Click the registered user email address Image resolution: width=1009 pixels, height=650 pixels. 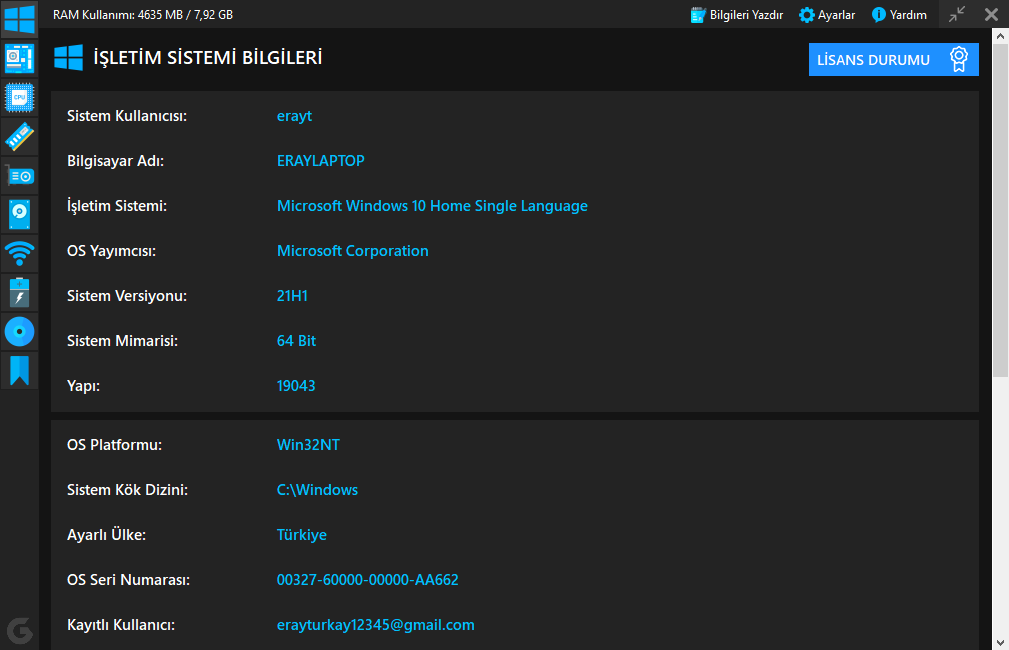pyautogui.click(x=375, y=625)
